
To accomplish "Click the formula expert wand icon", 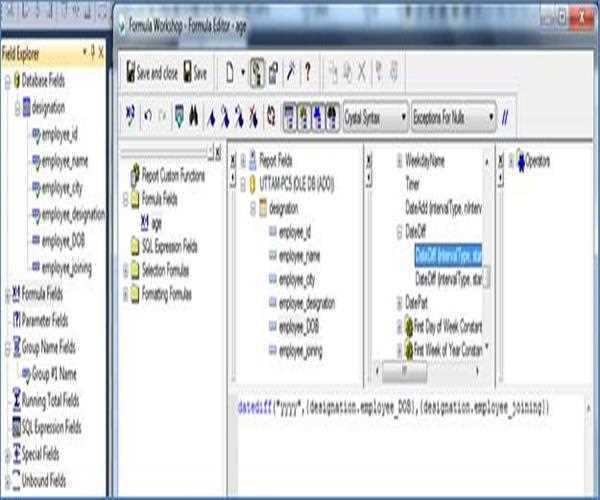I will click(289, 73).
